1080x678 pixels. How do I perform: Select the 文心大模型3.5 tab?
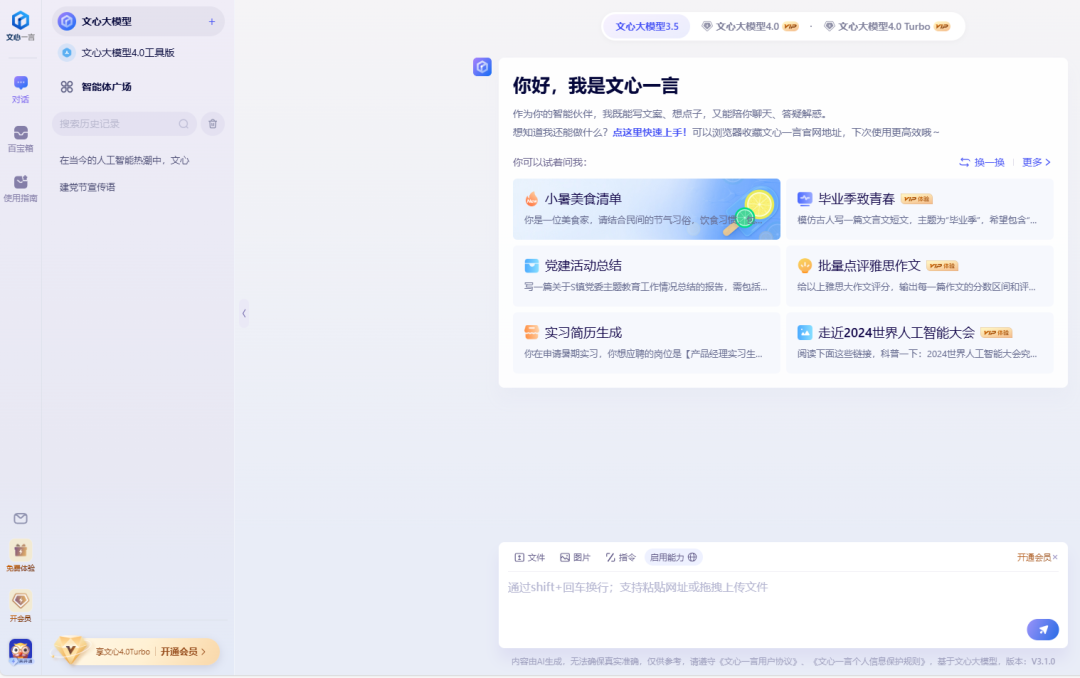click(647, 26)
